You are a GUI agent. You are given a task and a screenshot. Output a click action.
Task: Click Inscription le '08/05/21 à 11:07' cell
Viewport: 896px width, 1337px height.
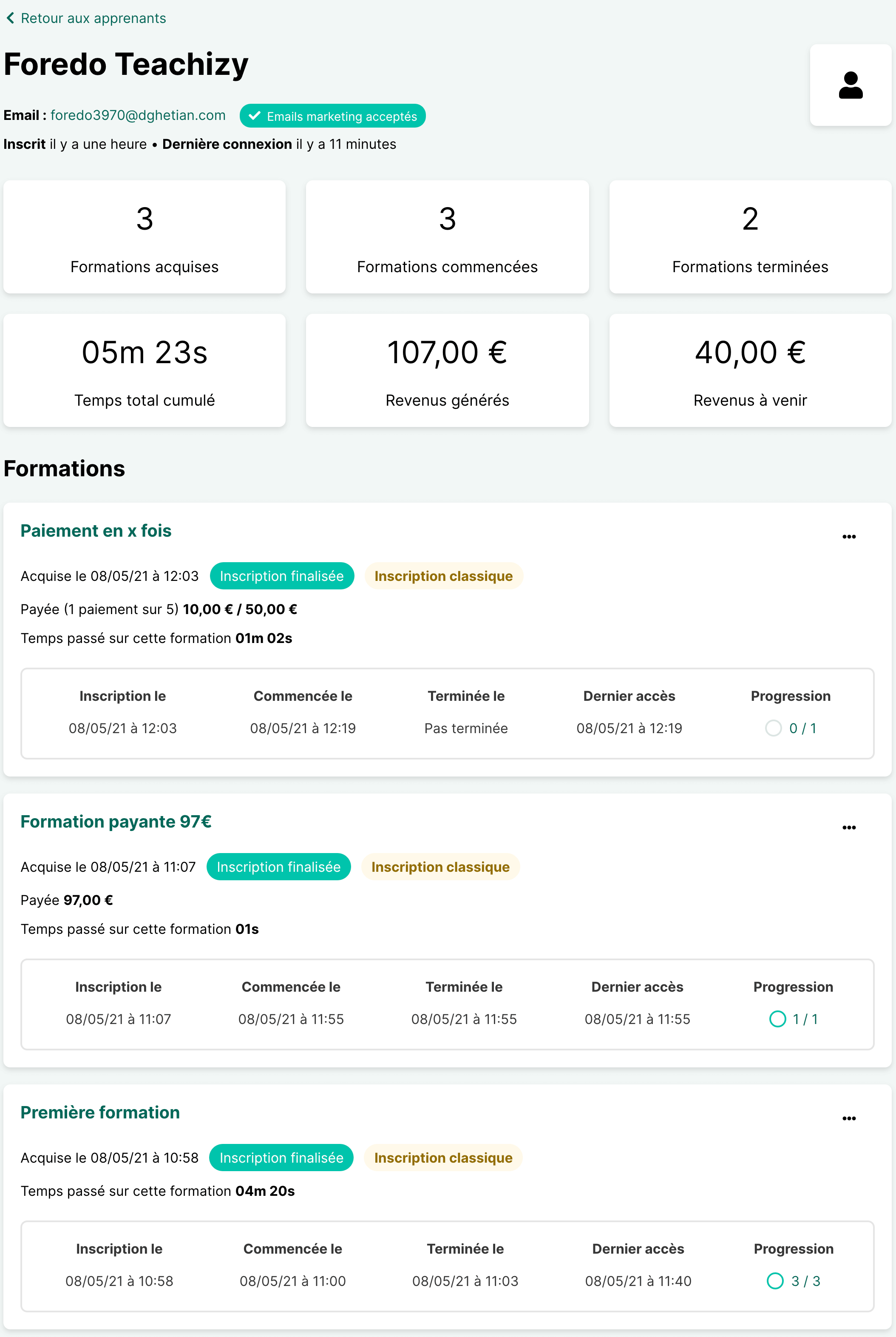coord(118,1019)
